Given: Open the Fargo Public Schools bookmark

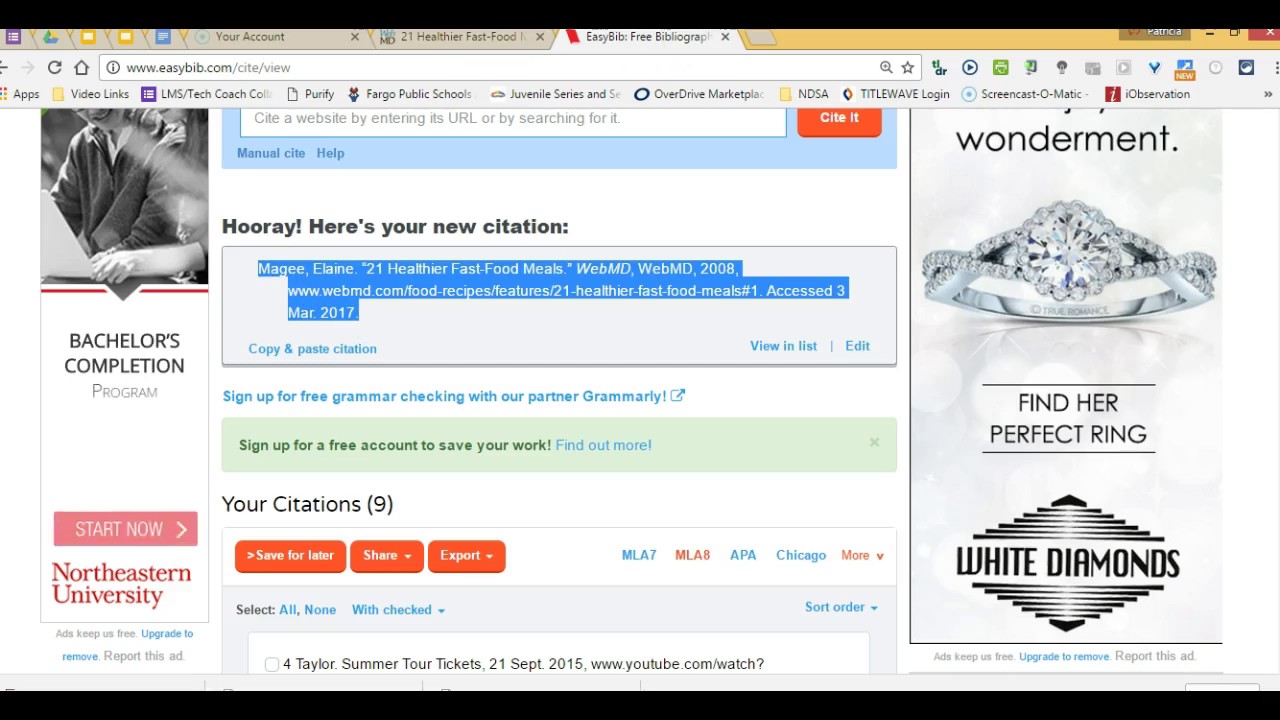Looking at the screenshot, I should 410,94.
